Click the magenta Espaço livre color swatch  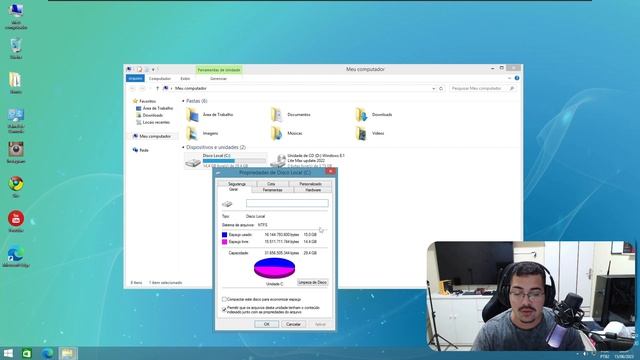pyautogui.click(x=224, y=242)
